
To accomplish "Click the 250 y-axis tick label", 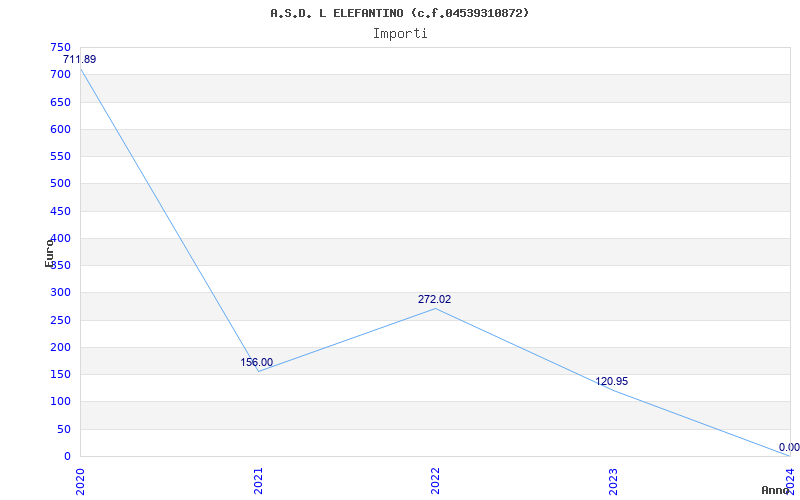I will 60,320.
